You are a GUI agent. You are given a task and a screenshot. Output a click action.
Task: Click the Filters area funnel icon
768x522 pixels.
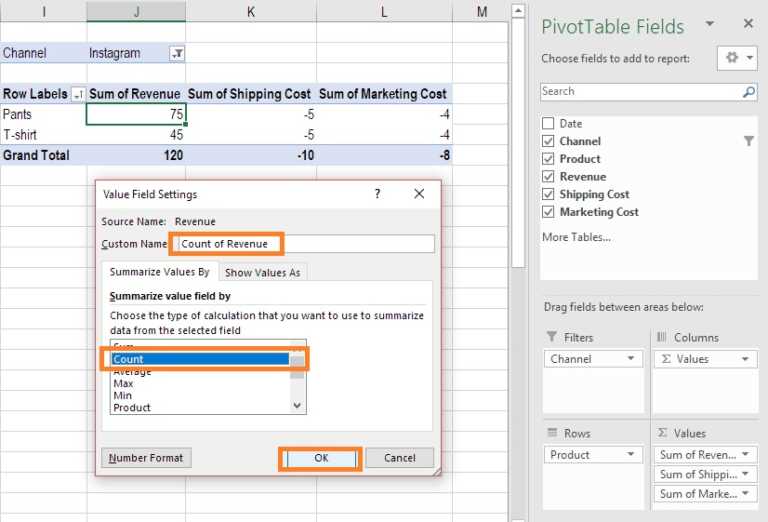552,337
